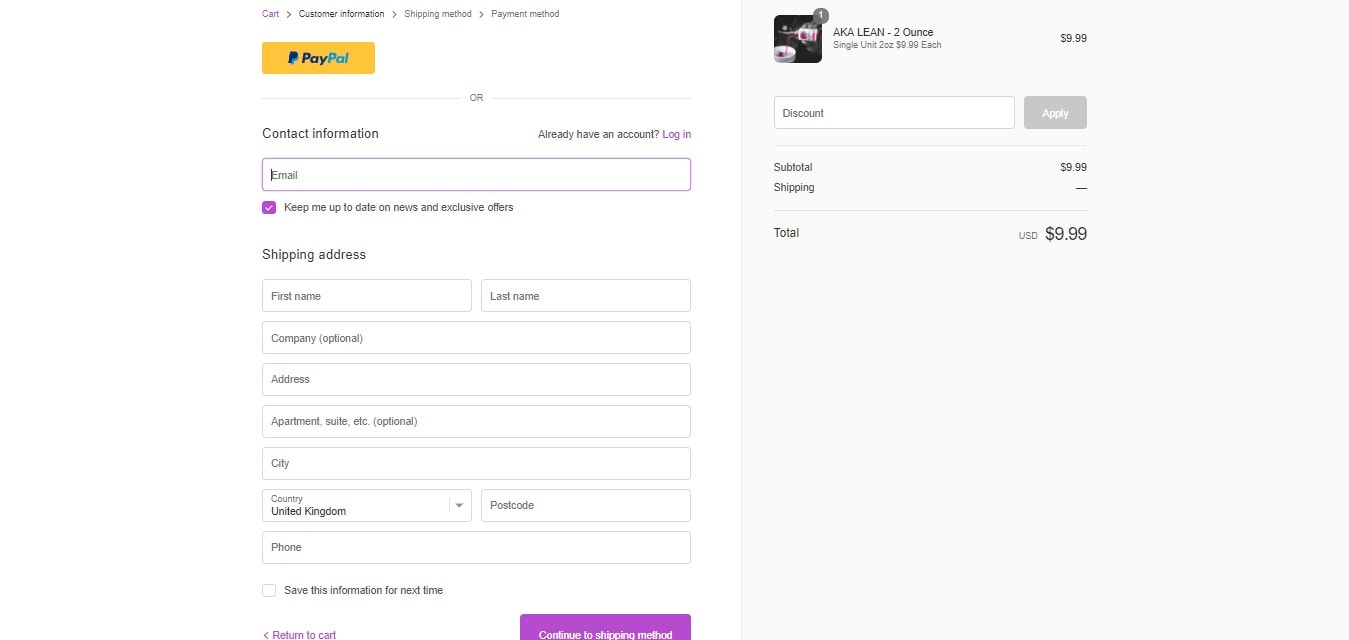
Task: Click the AKA LEAN - 2 Ounce product name
Action: coord(883,32)
